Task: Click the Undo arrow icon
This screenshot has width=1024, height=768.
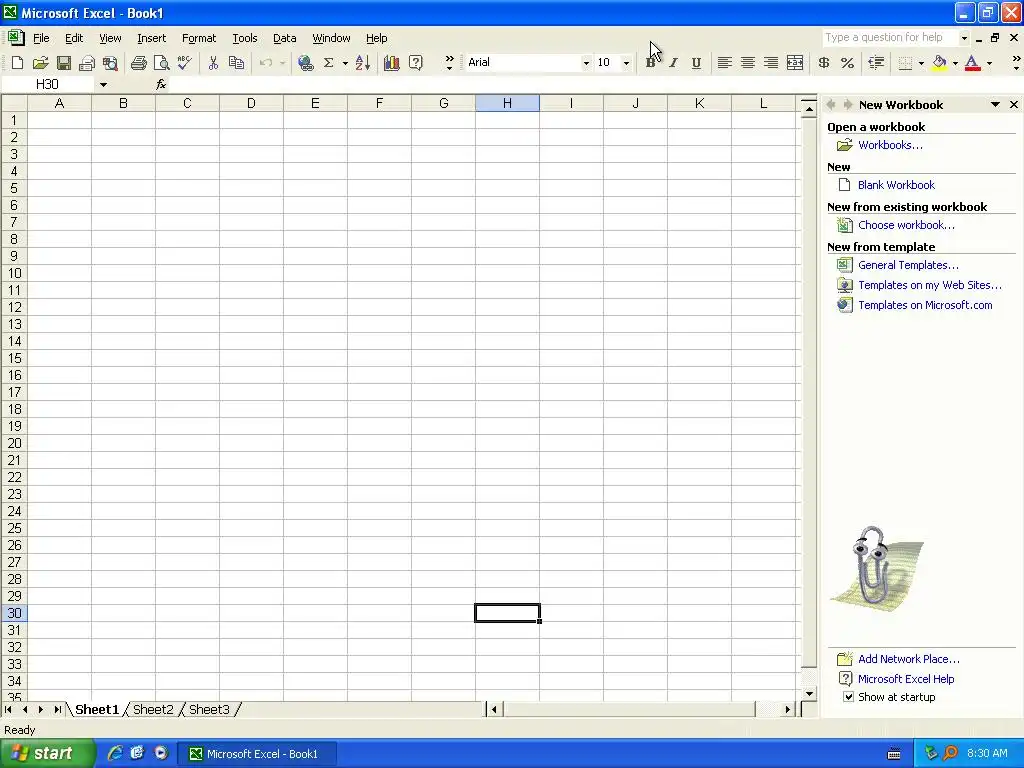Action: tap(266, 63)
